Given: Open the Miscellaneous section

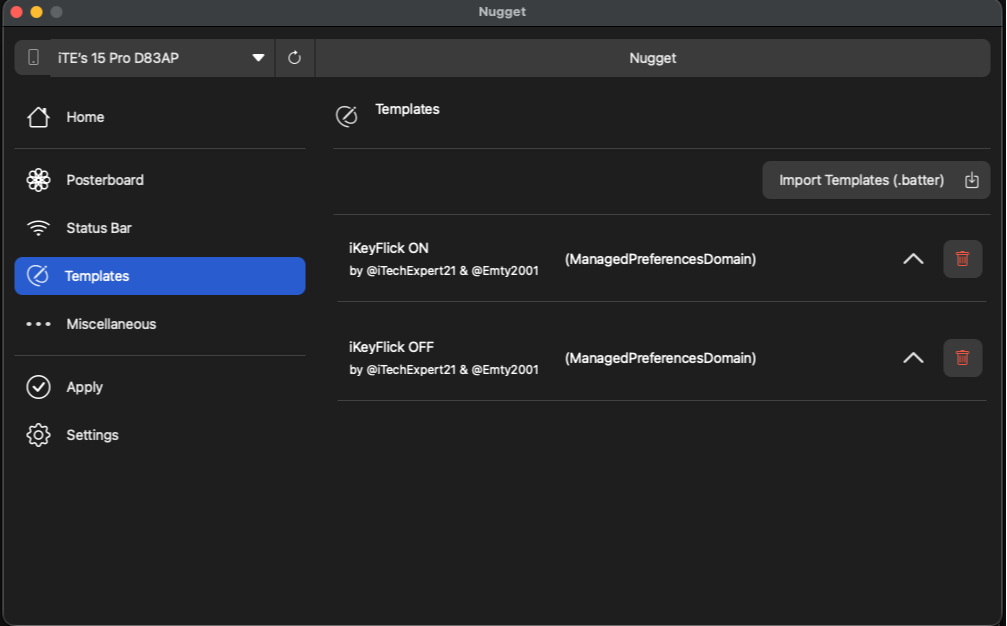Looking at the screenshot, I should [x=160, y=324].
